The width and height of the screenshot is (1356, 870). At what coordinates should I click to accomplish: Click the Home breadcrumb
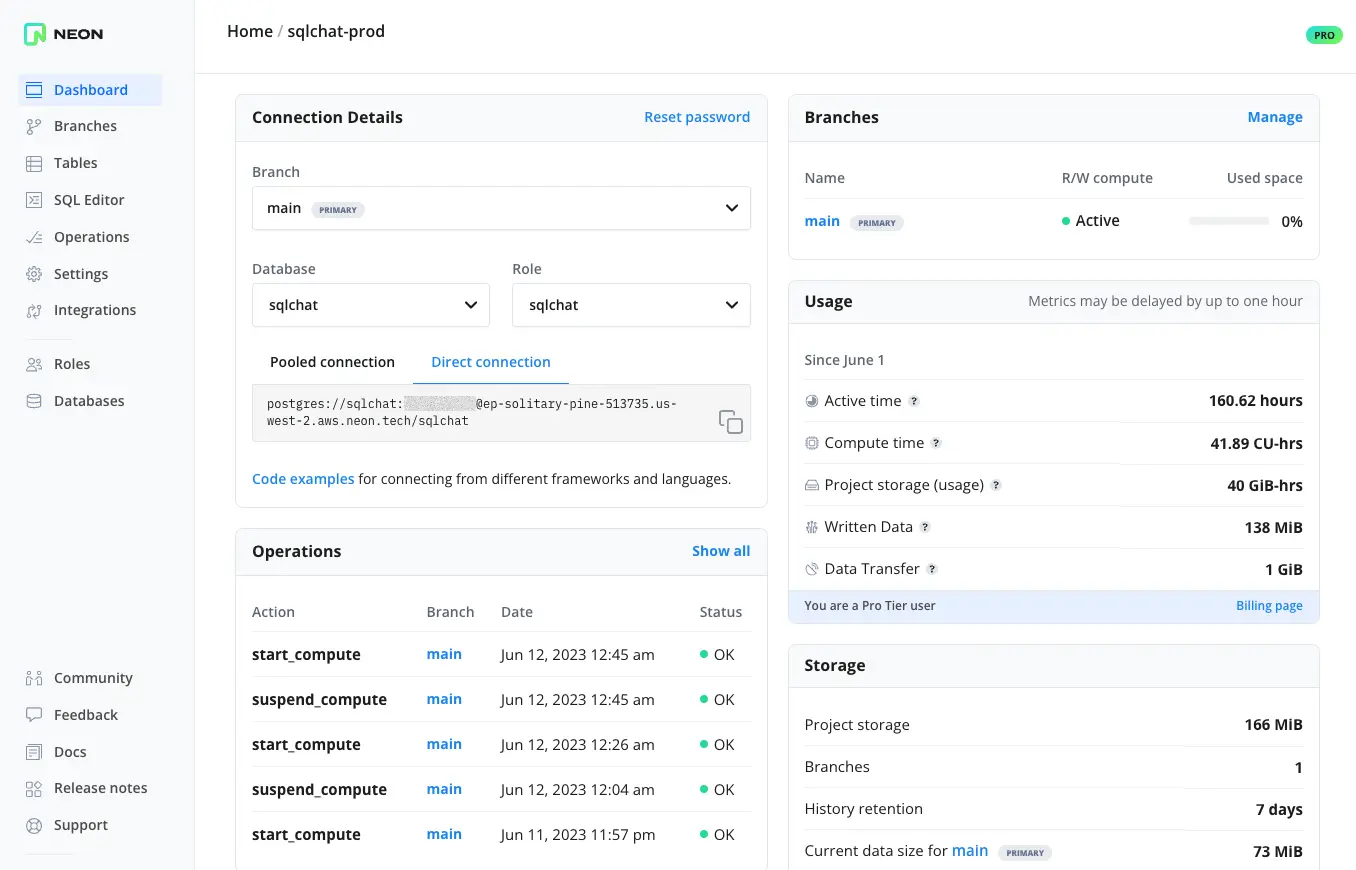tap(249, 31)
